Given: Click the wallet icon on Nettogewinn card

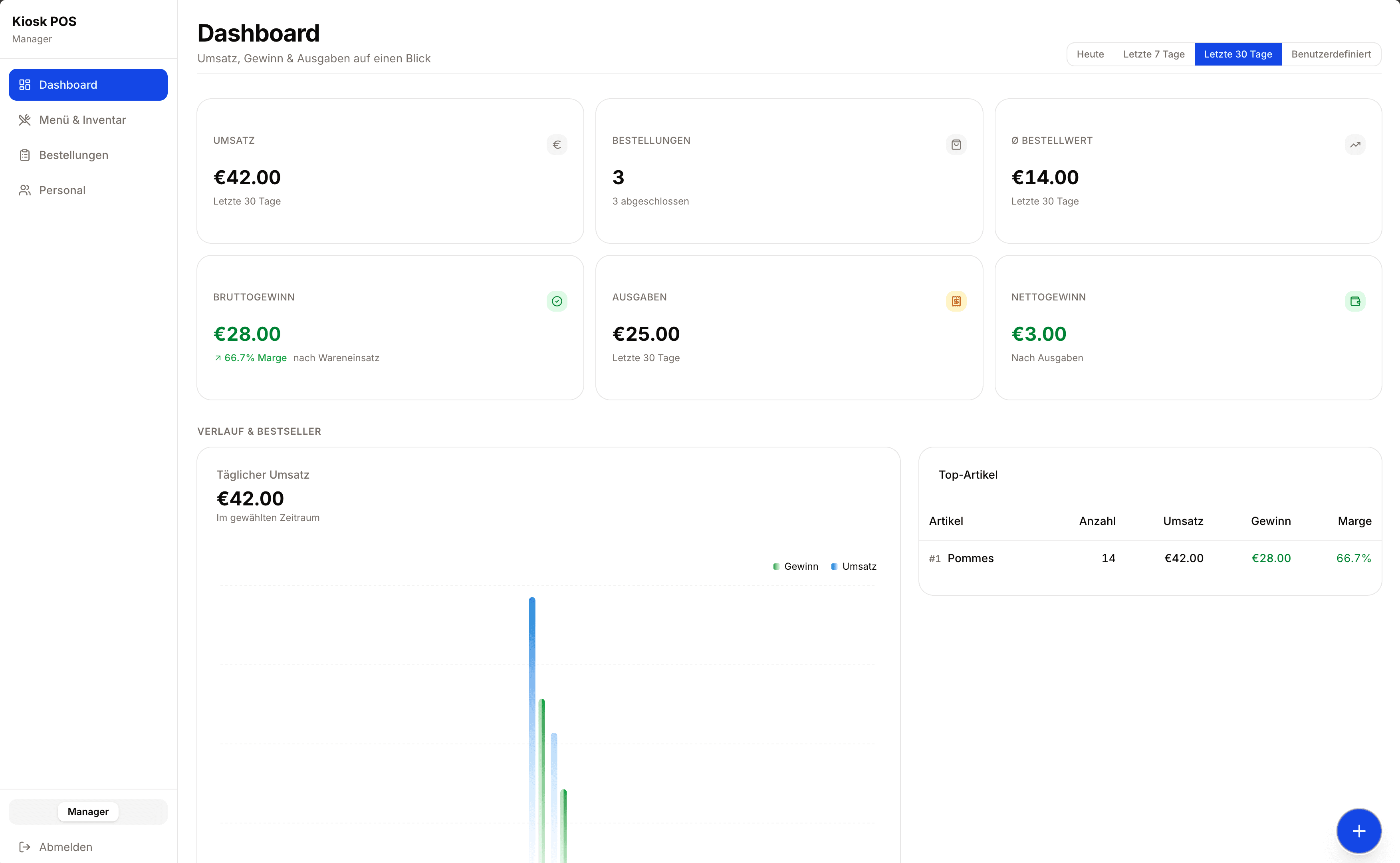Looking at the screenshot, I should [1355, 301].
